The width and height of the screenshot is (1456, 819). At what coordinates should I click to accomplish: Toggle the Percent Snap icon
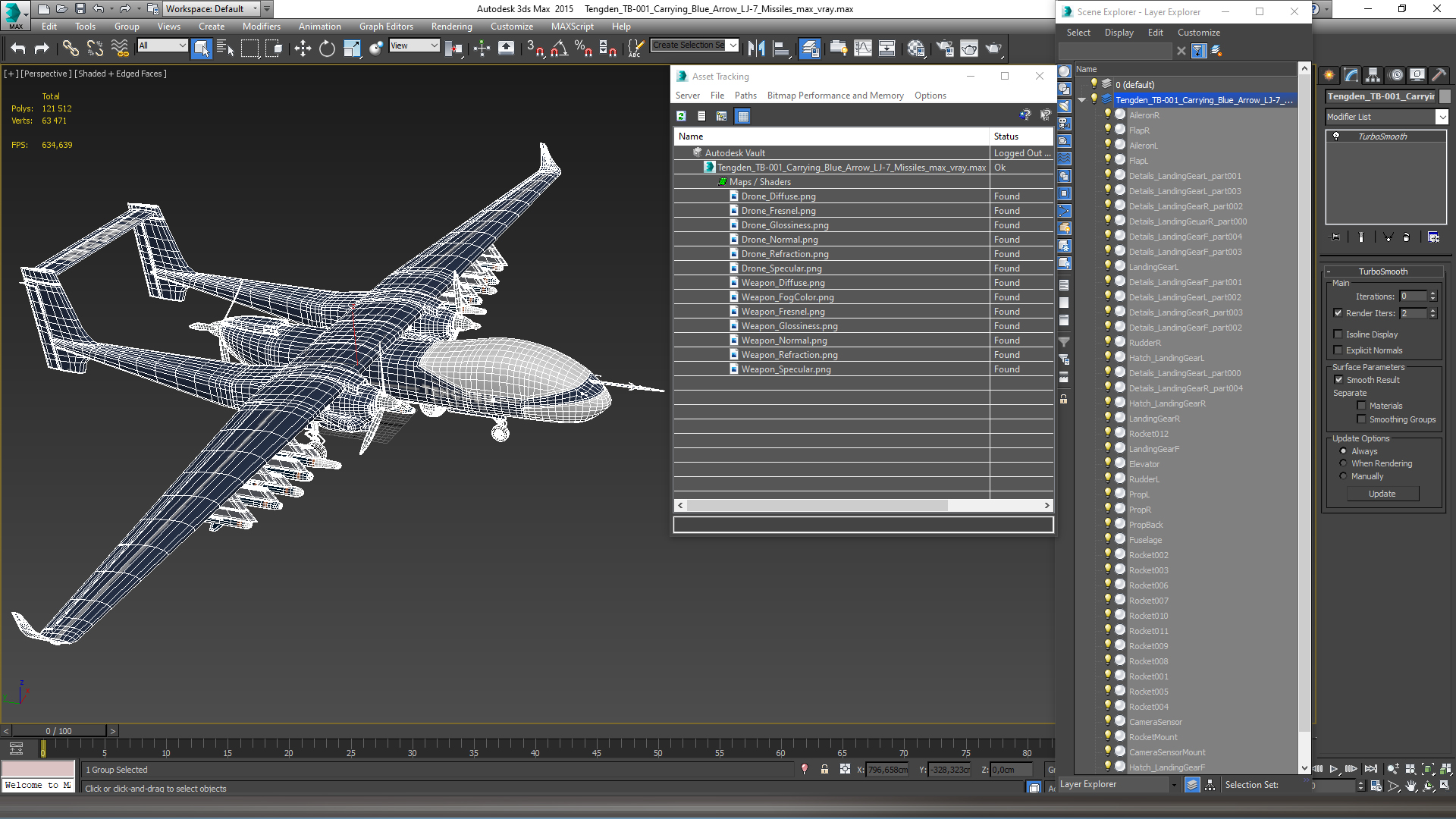point(583,49)
